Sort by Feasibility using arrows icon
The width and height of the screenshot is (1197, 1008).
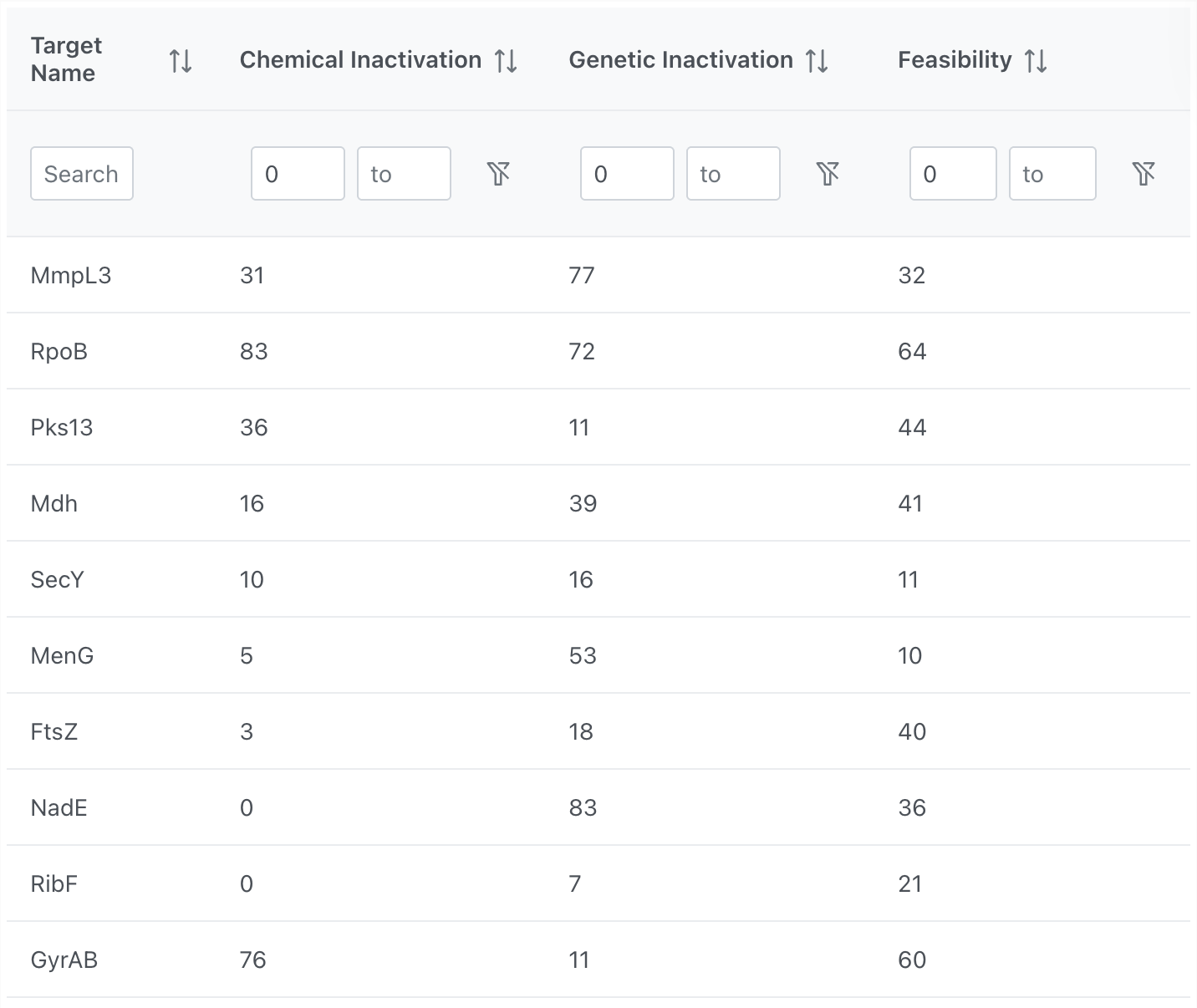(1036, 60)
